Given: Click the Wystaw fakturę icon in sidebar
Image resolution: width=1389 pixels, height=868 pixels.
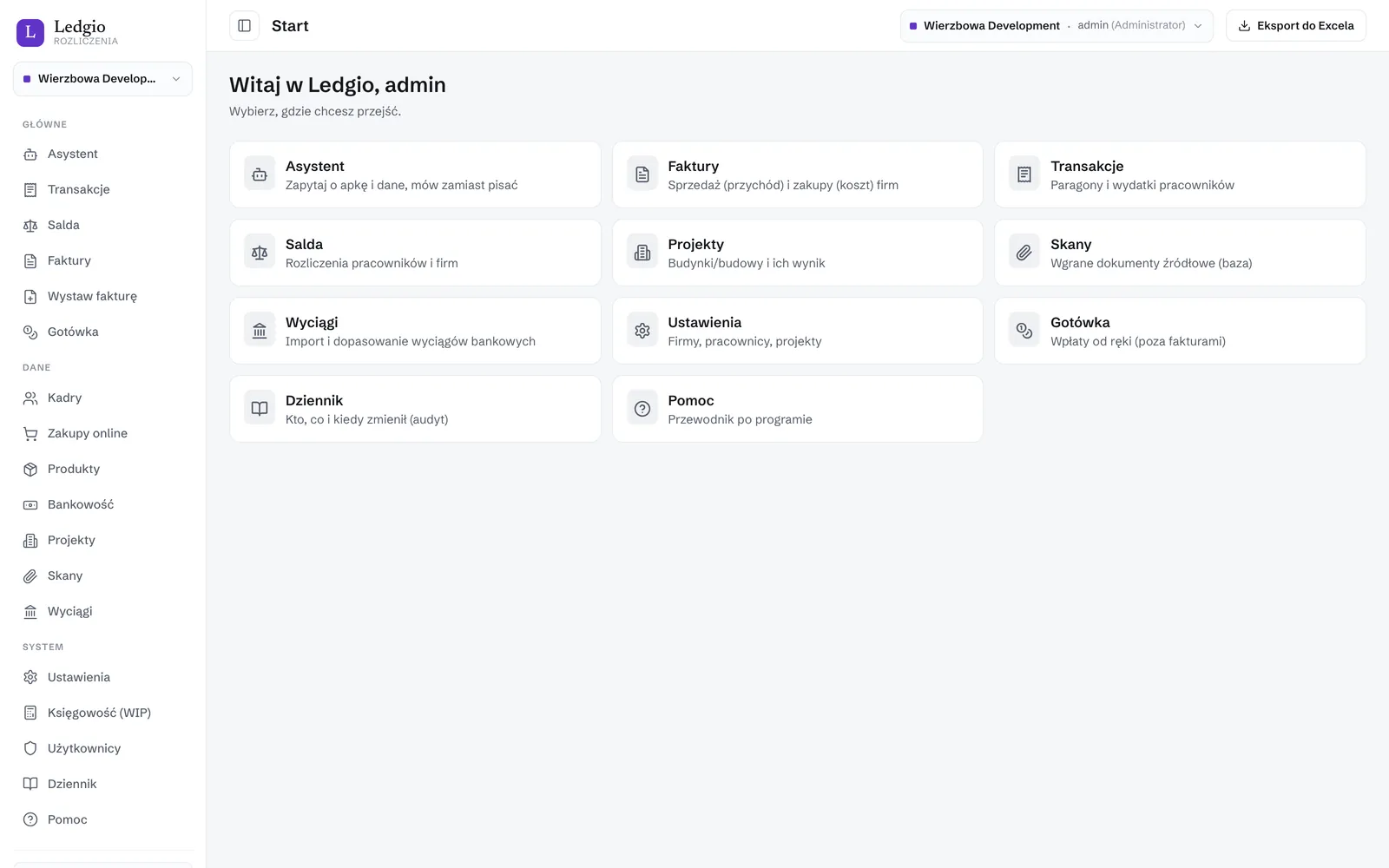Looking at the screenshot, I should (x=30, y=297).
